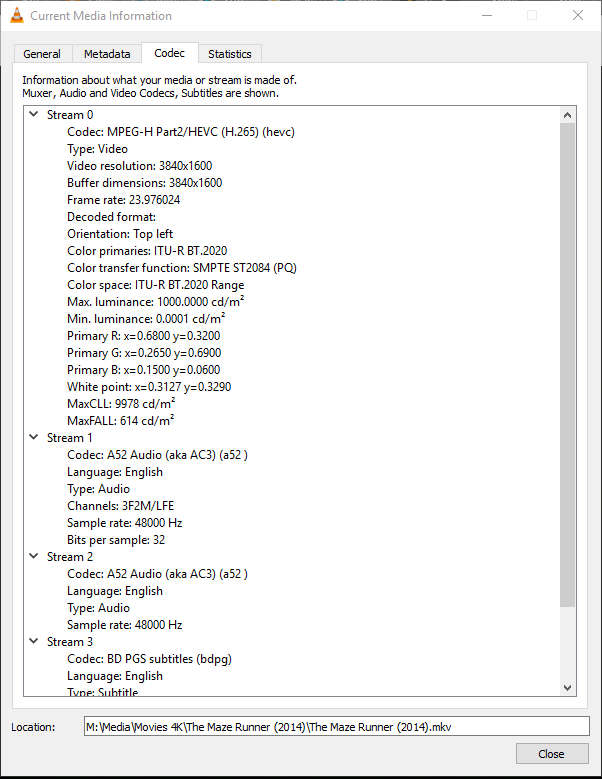Select the Stream 3 label
The image size is (602, 779).
(70, 641)
